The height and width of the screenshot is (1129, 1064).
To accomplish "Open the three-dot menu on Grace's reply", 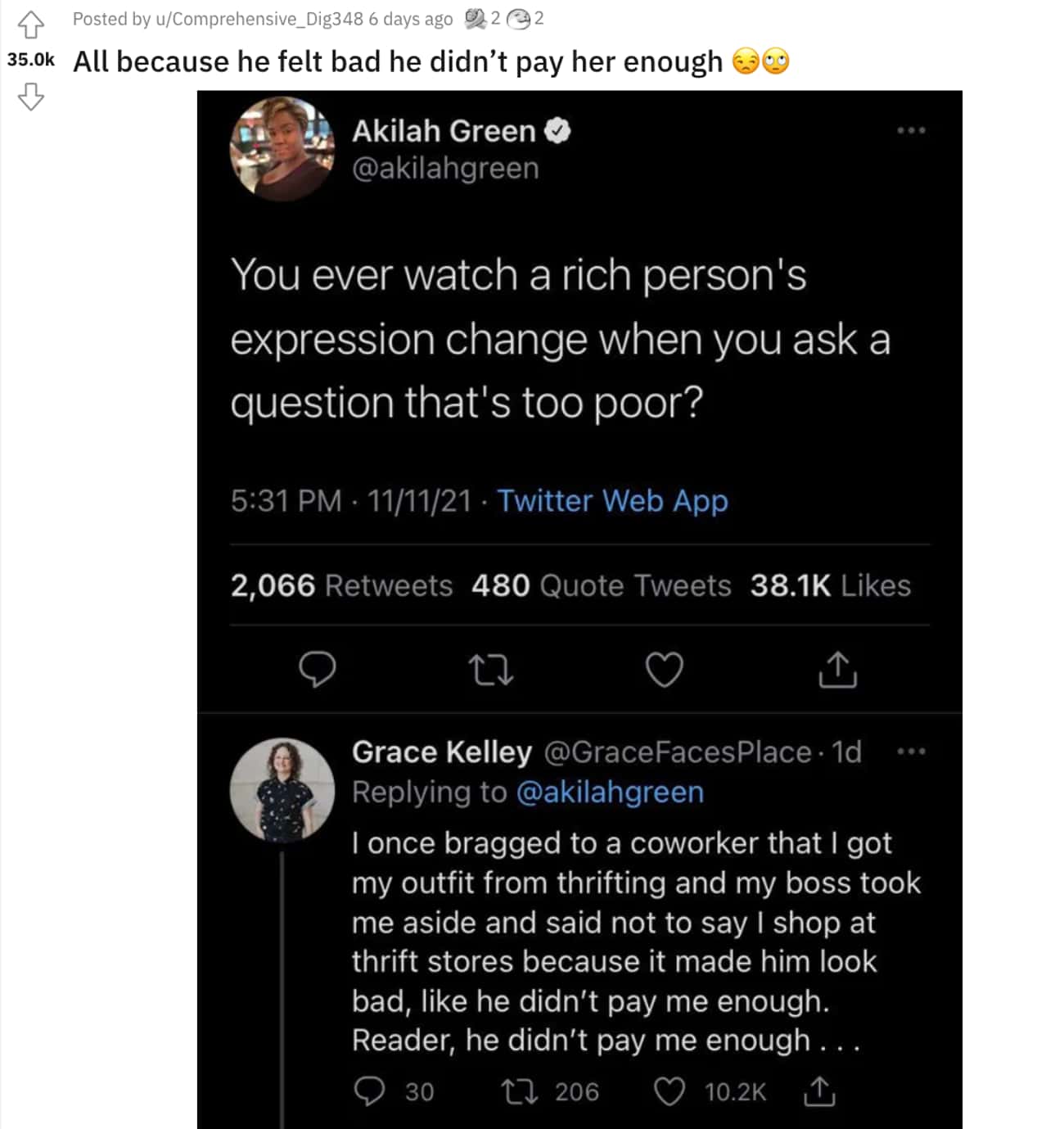I will pos(911,751).
